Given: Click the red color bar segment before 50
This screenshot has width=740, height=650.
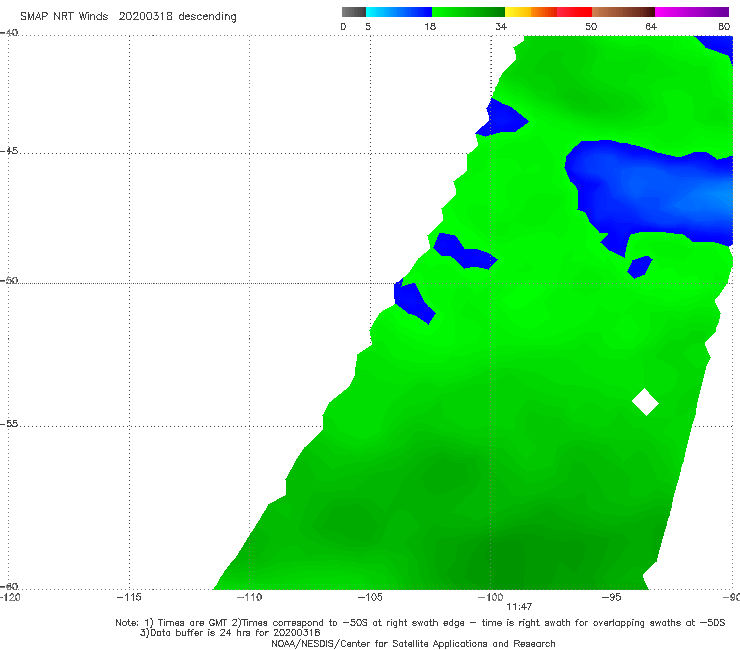Looking at the screenshot, I should pyautogui.click(x=574, y=12).
